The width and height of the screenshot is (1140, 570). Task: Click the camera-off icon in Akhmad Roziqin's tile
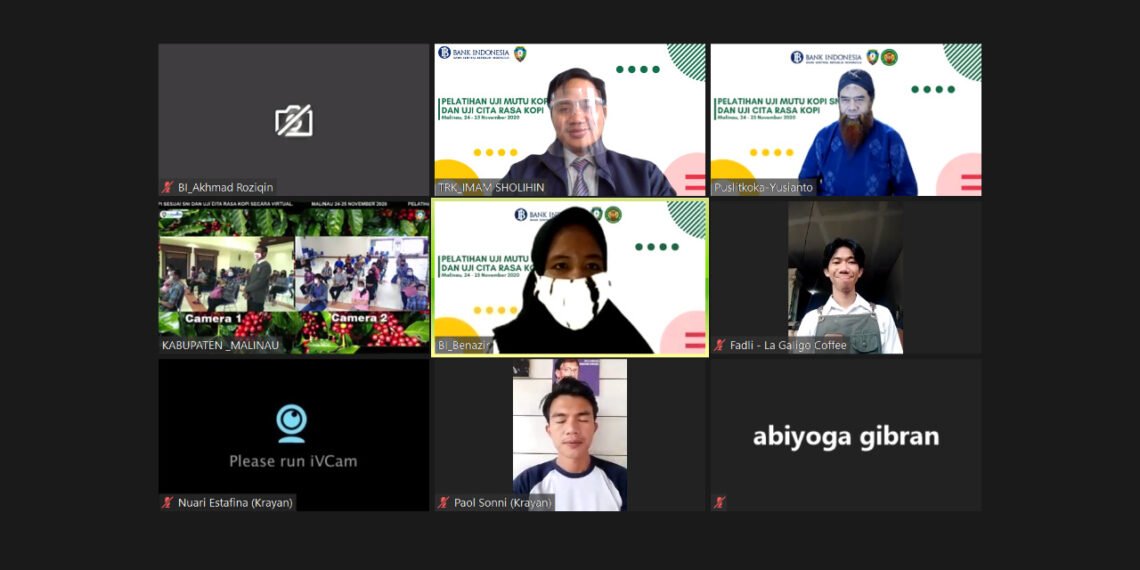(294, 121)
